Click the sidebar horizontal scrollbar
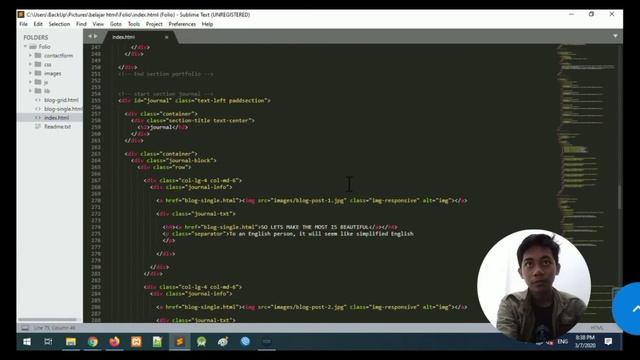The image size is (640, 360). [x=48, y=320]
